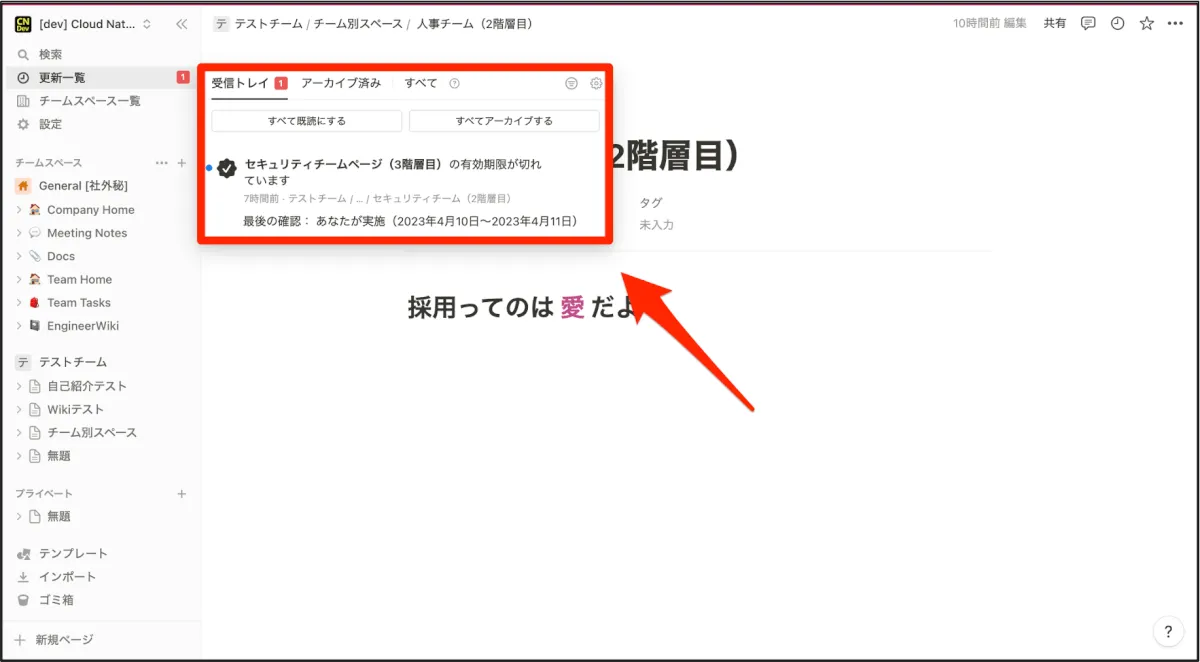The height and width of the screenshot is (662, 1200).
Task: Click 人事チーム（2階層目） in breadcrumb
Action: coord(474,24)
